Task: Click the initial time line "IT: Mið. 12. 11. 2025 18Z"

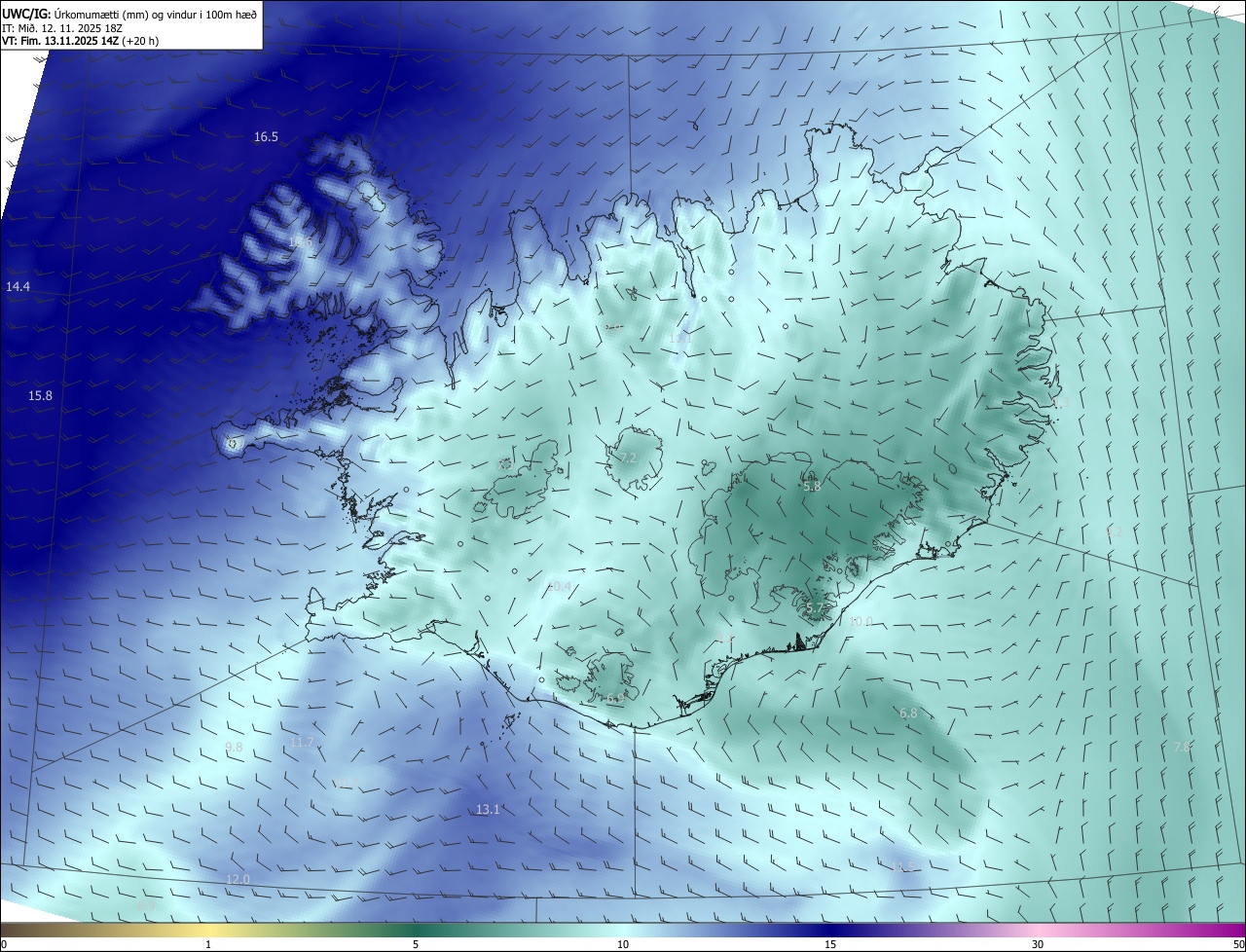Action: coord(63,28)
